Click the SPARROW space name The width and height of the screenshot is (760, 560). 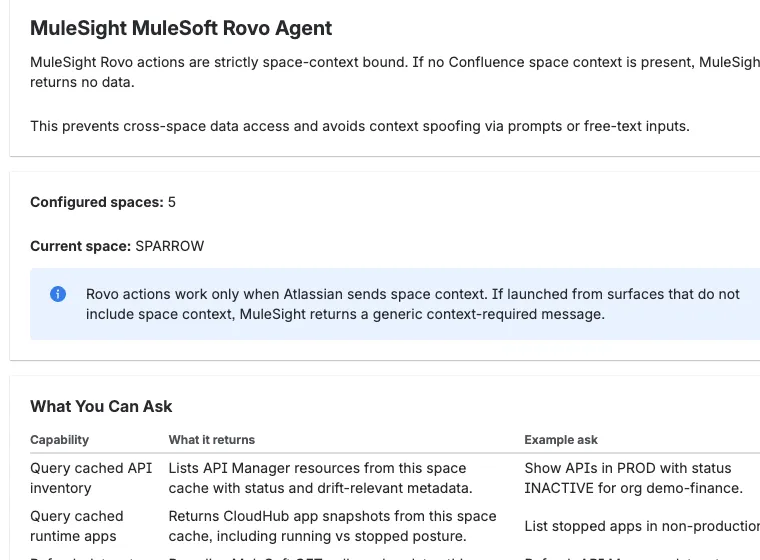[170, 246]
